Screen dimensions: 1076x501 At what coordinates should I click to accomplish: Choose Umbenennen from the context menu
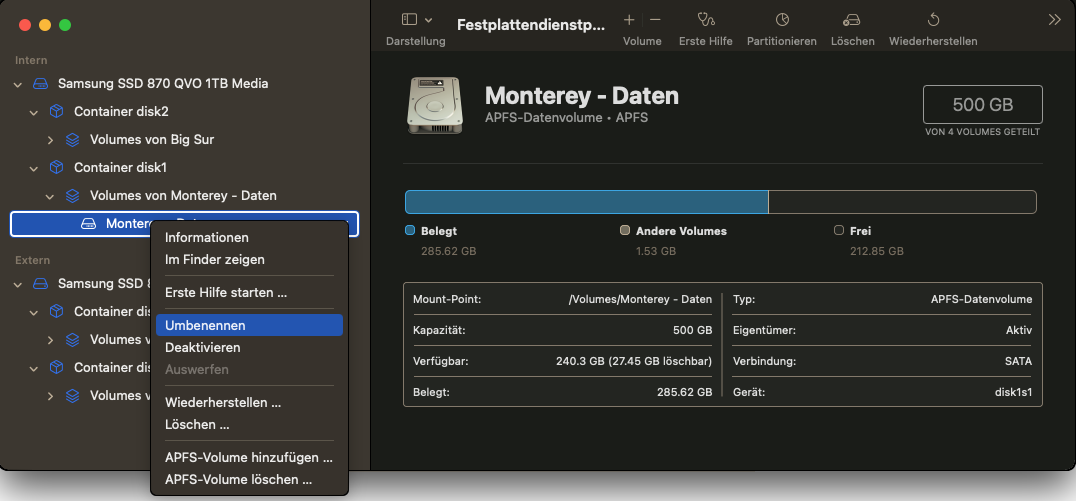pyautogui.click(x=249, y=325)
